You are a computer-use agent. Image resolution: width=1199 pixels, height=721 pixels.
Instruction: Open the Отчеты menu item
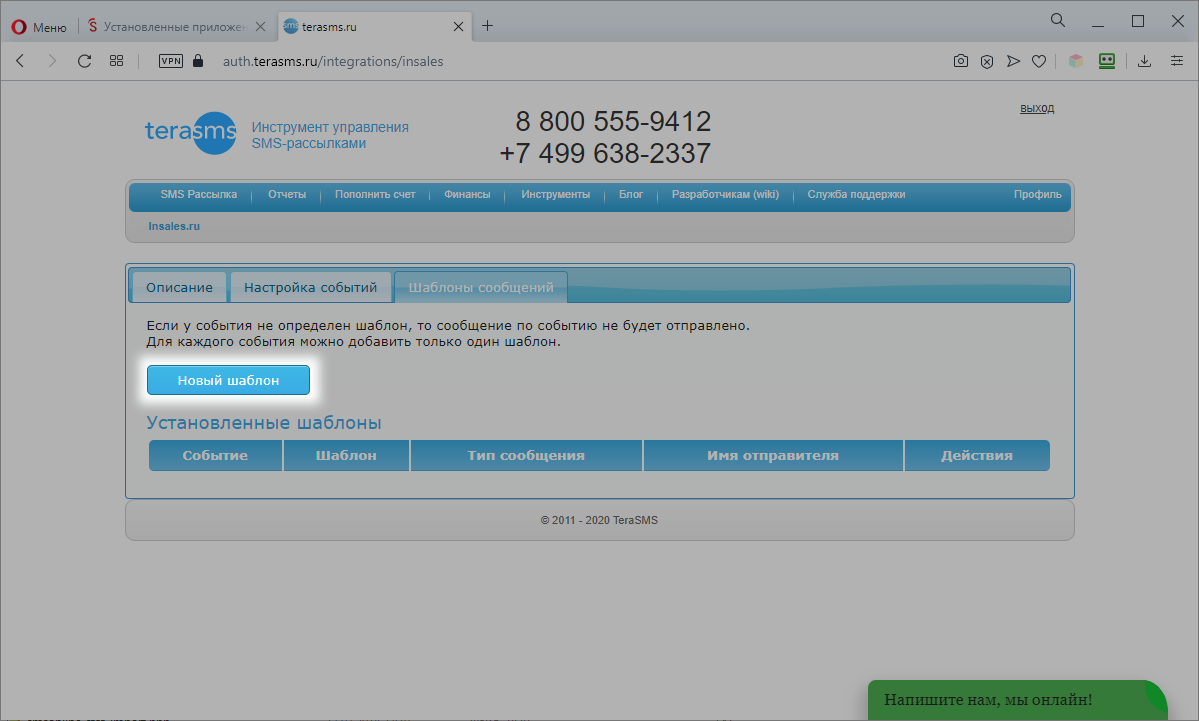[287, 195]
